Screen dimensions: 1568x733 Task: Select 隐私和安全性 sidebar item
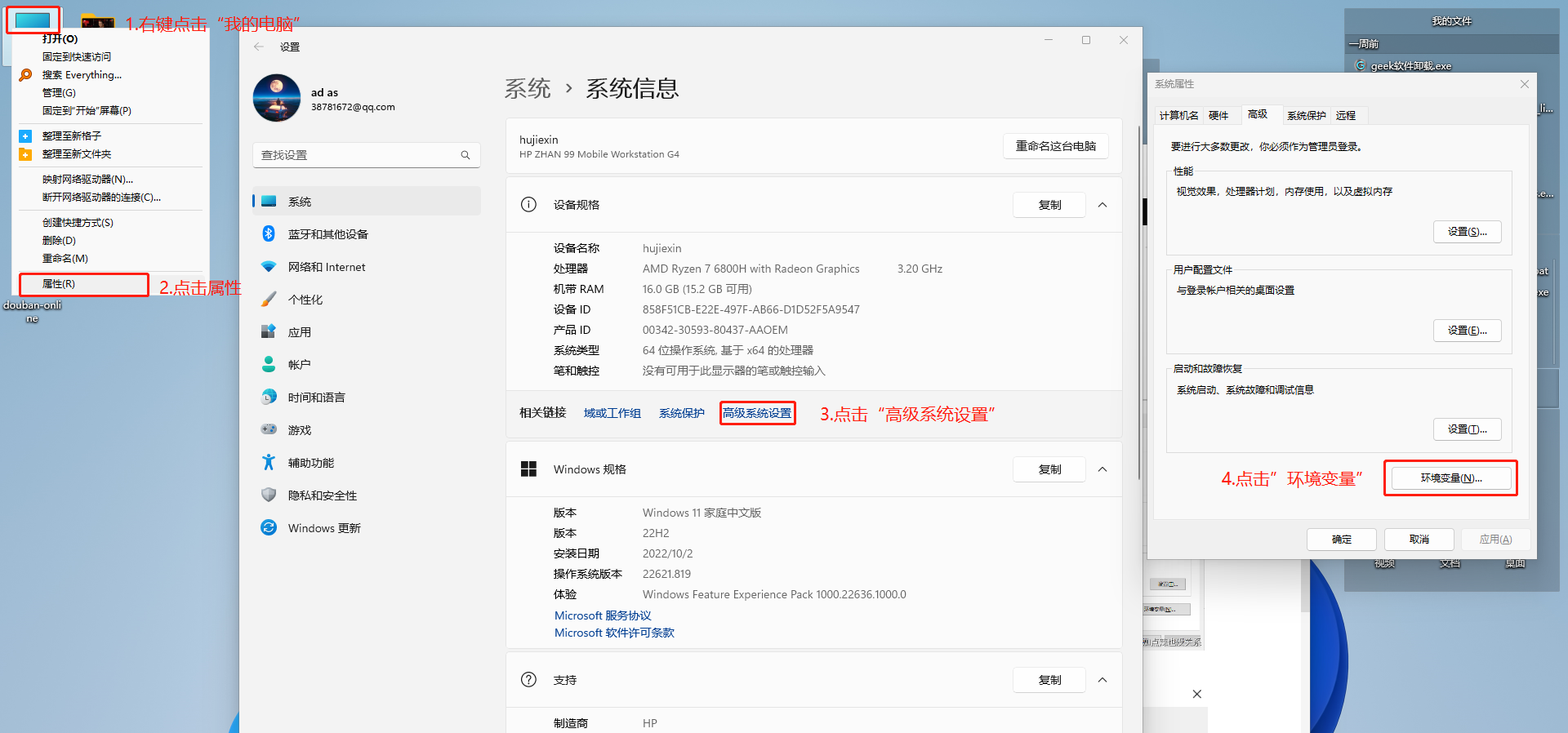point(366,495)
